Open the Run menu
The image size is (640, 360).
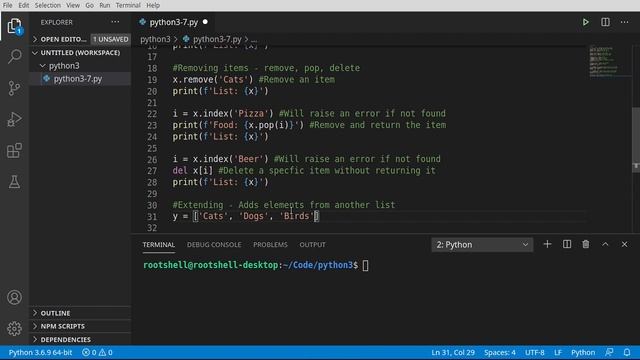tap(104, 5)
